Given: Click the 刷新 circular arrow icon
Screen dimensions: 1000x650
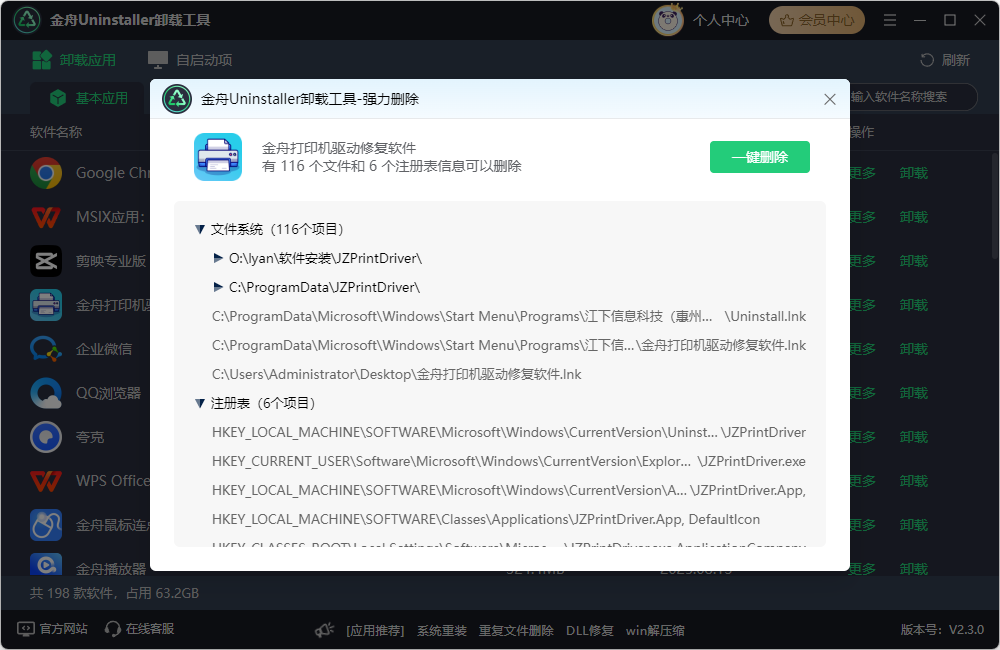Looking at the screenshot, I should pyautogui.click(x=927, y=60).
